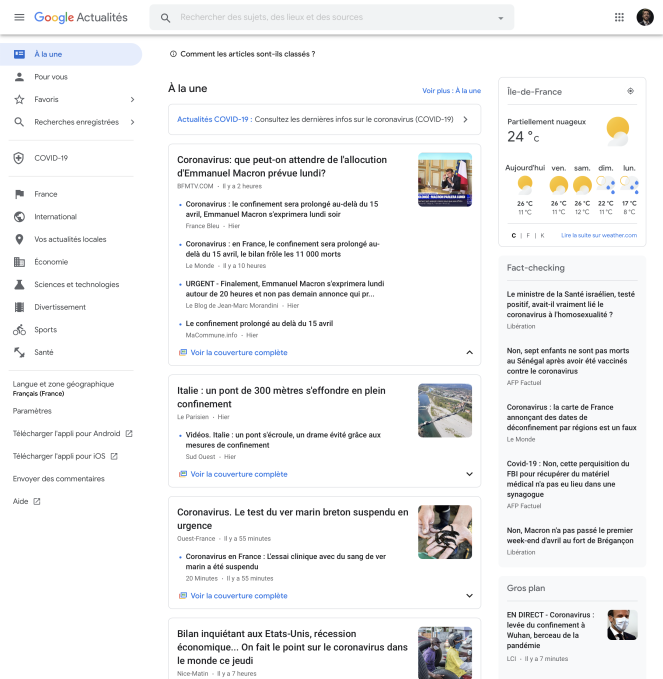Click the user profile avatar
The image size is (663, 679).
pos(645,17)
